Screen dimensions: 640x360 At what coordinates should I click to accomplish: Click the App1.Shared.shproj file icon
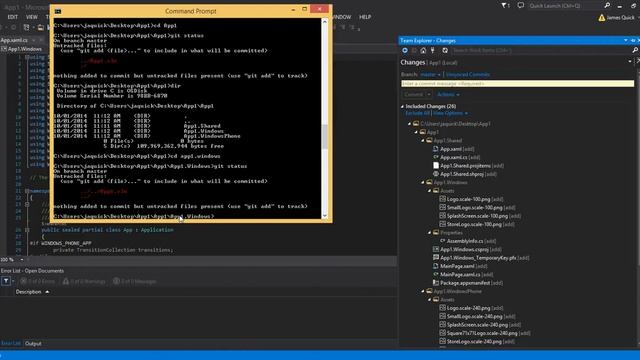click(x=436, y=174)
